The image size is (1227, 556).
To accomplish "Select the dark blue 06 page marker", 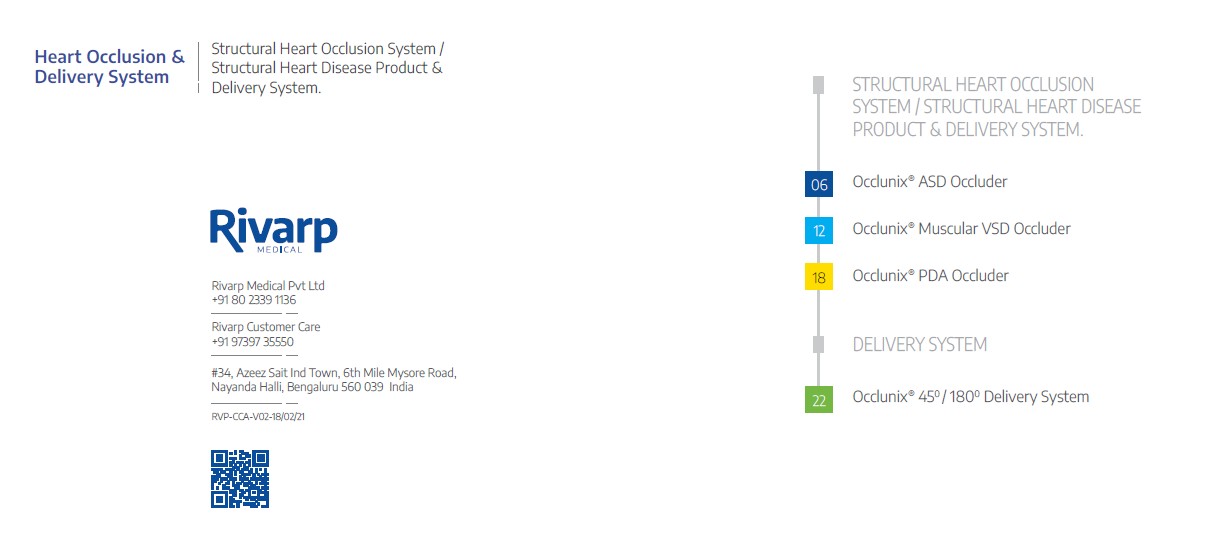I will tap(819, 184).
